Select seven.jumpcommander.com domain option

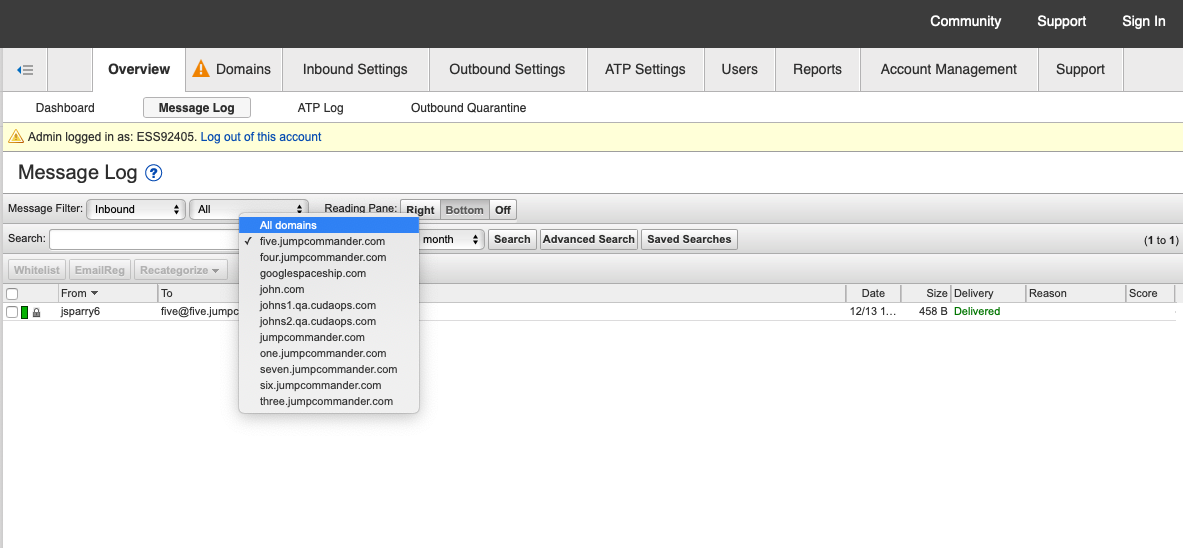point(329,369)
